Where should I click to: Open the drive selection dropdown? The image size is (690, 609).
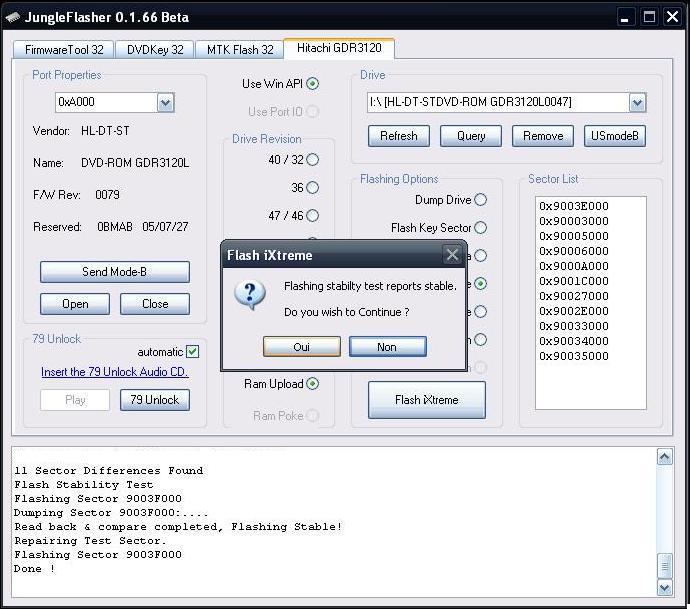pos(637,102)
